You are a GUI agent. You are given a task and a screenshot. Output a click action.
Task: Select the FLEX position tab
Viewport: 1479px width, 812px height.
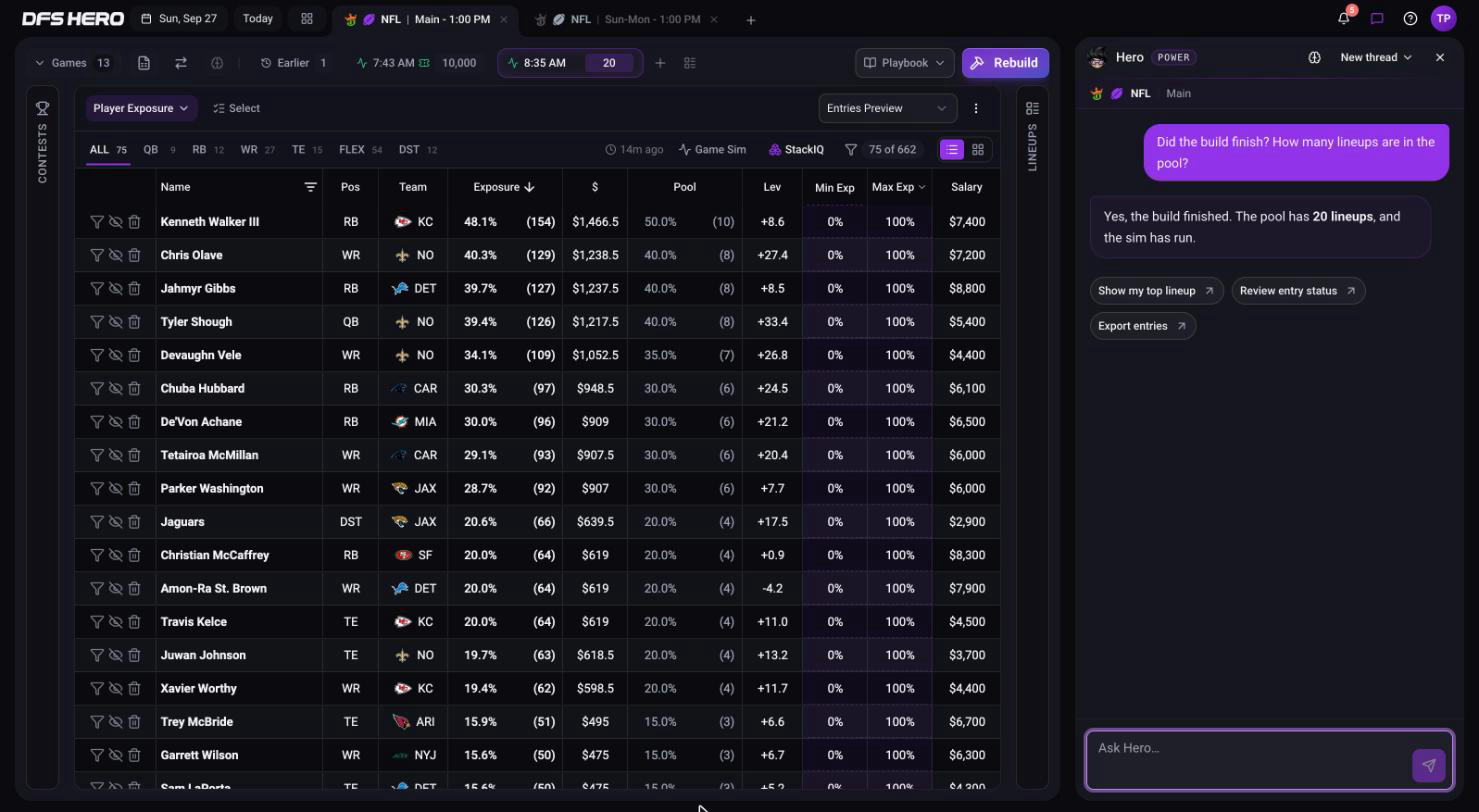click(360, 150)
